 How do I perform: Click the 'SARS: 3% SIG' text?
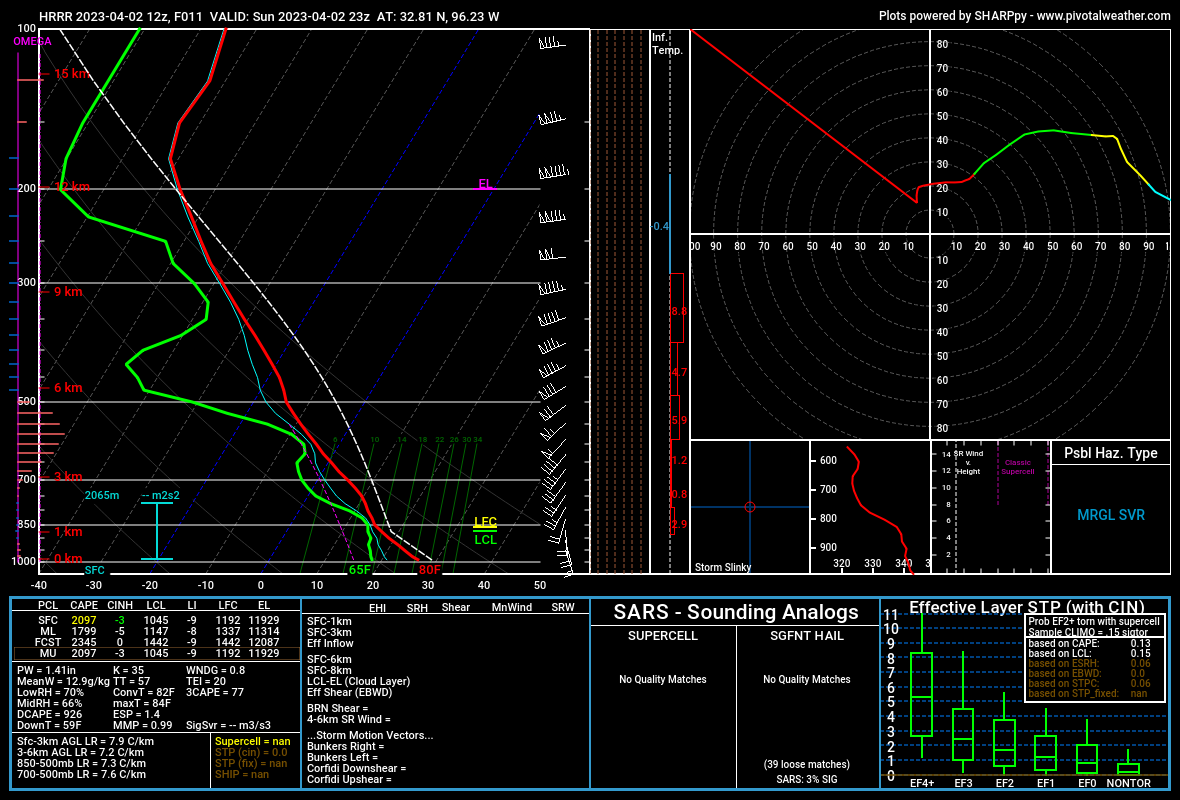point(807,779)
